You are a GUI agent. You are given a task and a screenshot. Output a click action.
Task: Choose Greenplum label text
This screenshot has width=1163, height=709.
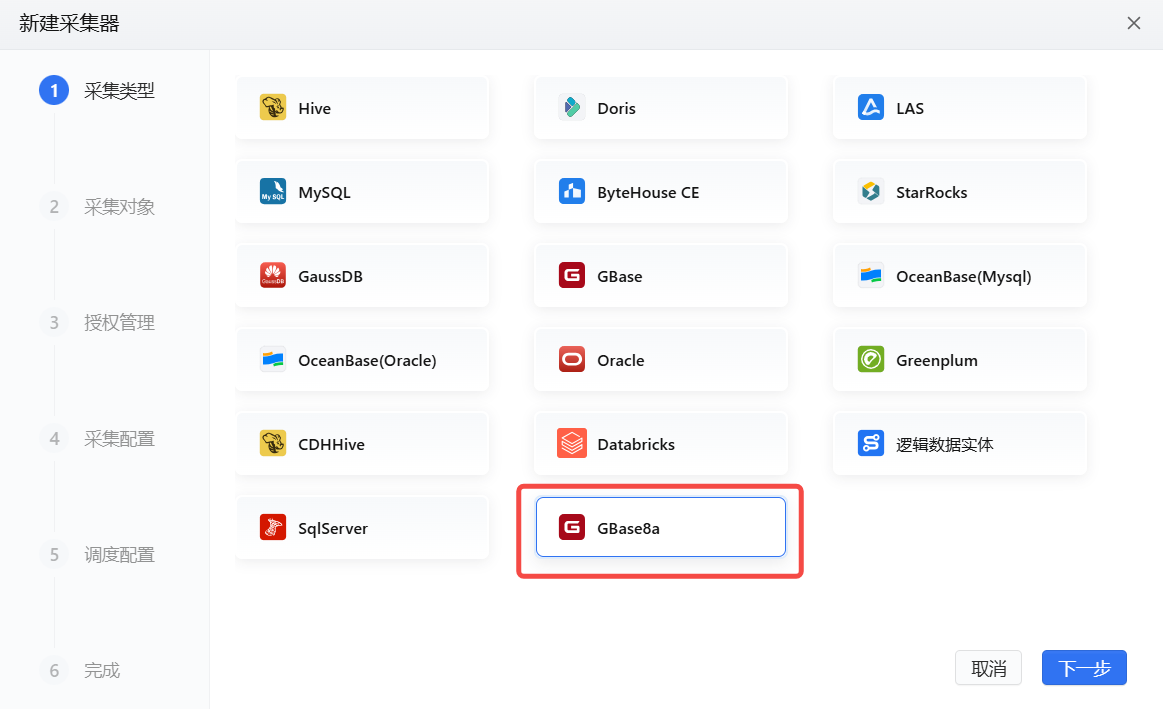pos(937,360)
